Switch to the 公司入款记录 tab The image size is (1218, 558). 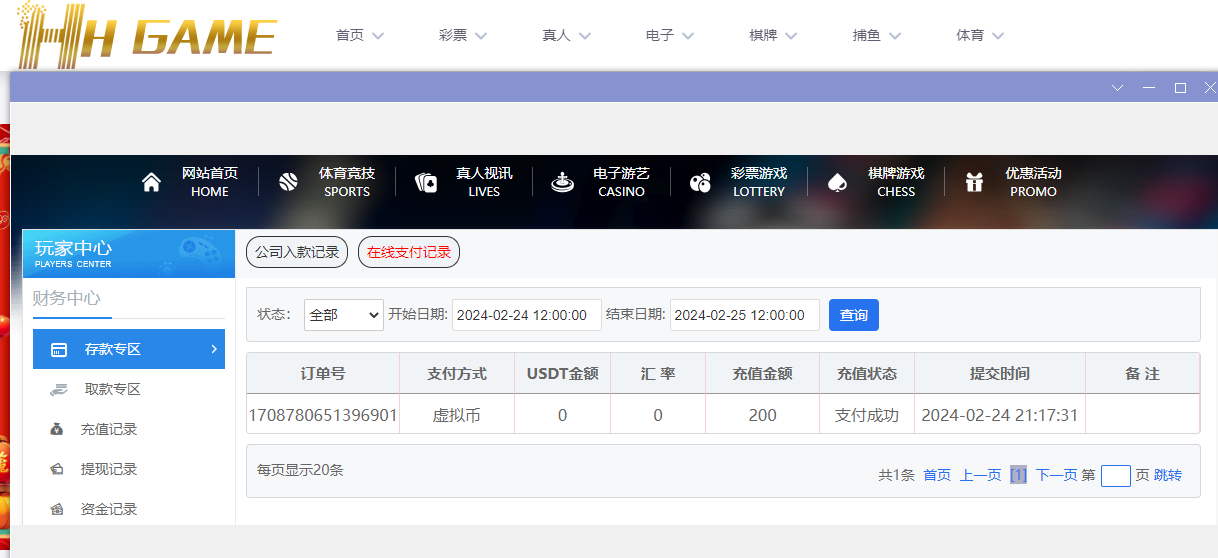(297, 252)
